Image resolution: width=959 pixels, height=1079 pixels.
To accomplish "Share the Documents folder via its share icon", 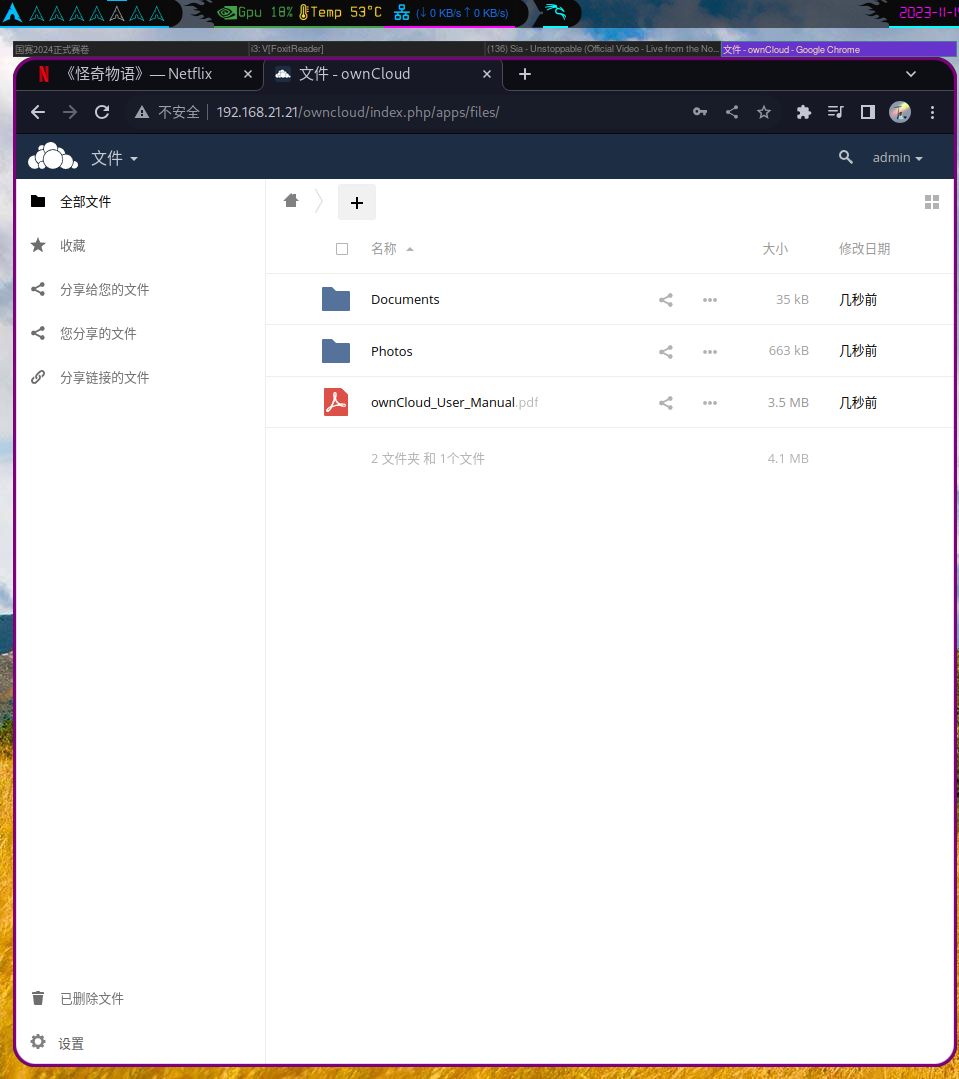I will (665, 299).
